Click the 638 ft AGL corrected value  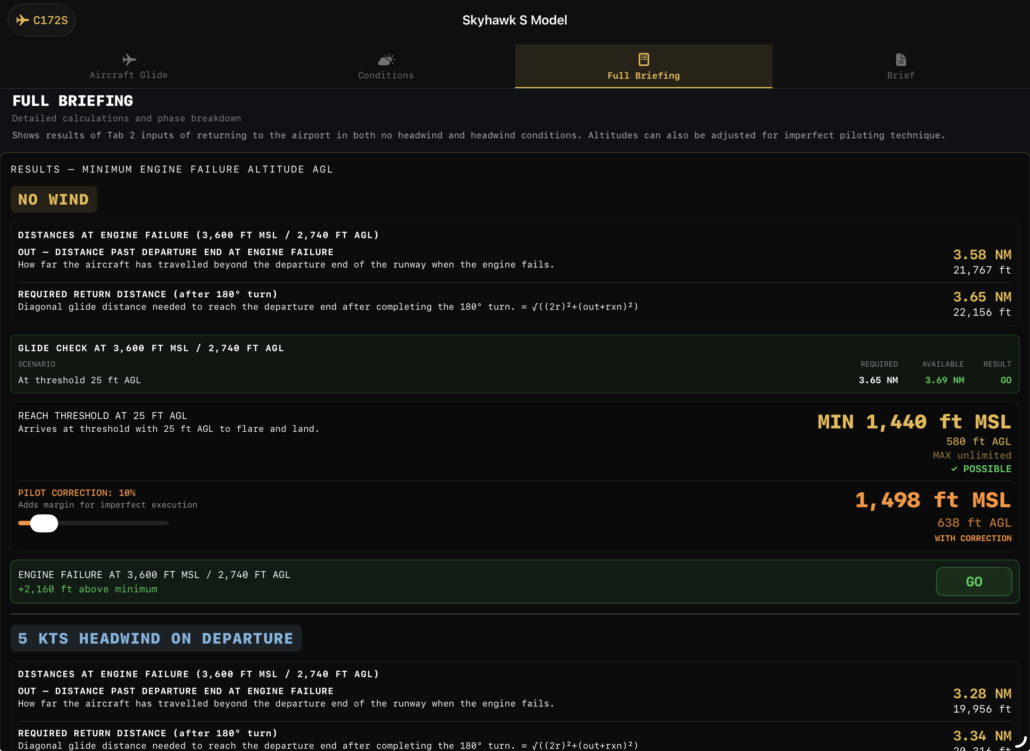coord(974,522)
